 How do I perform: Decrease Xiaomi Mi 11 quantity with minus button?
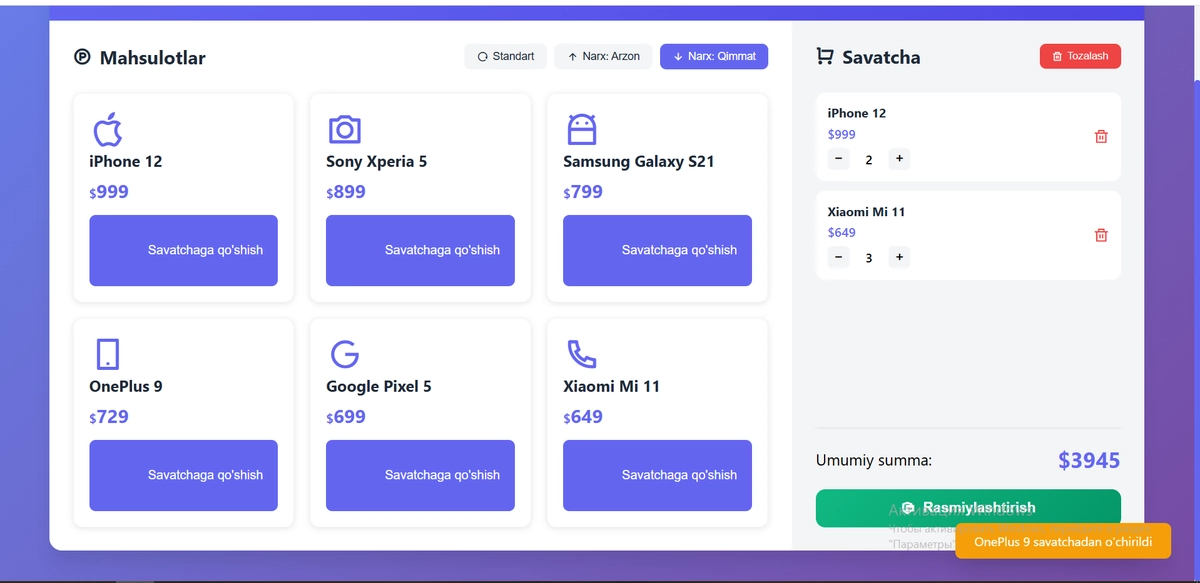(x=838, y=257)
